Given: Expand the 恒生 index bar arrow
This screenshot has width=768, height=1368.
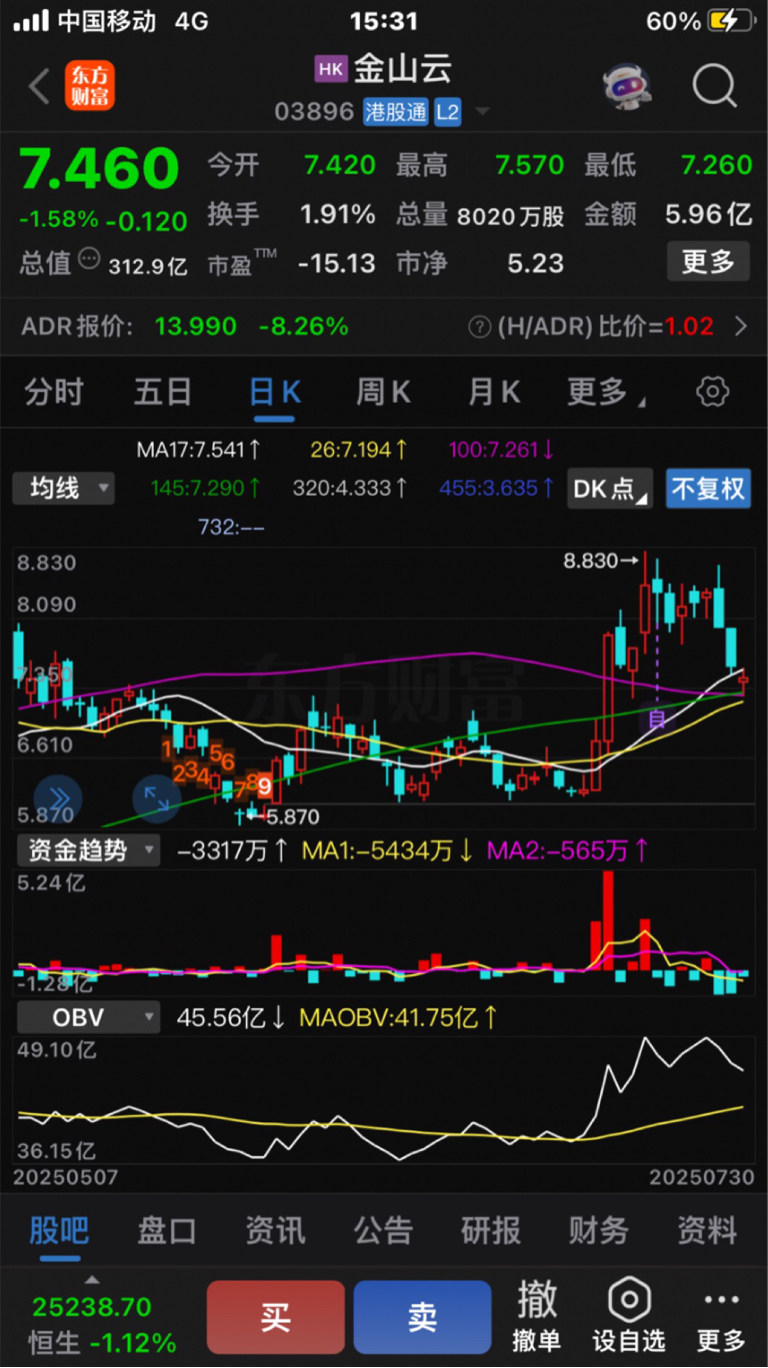Looking at the screenshot, I should tap(93, 1279).
